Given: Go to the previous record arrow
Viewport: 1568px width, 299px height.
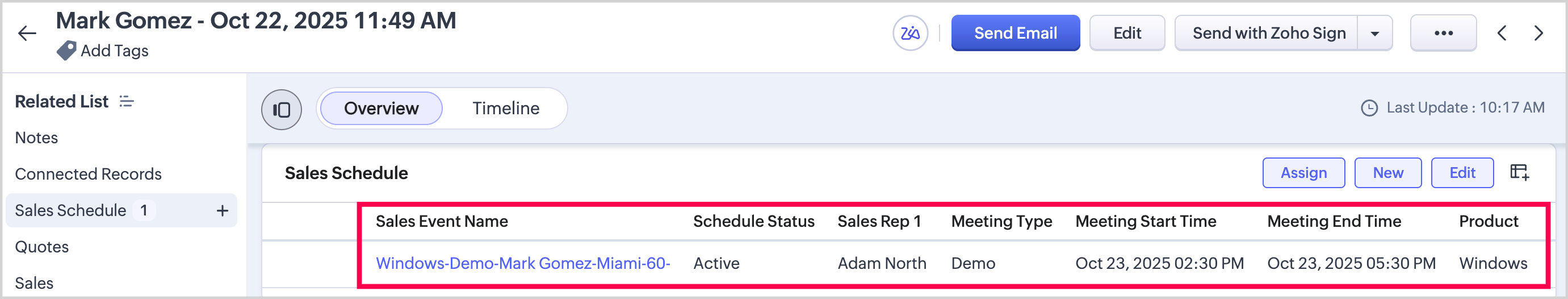Looking at the screenshot, I should click(x=1502, y=33).
